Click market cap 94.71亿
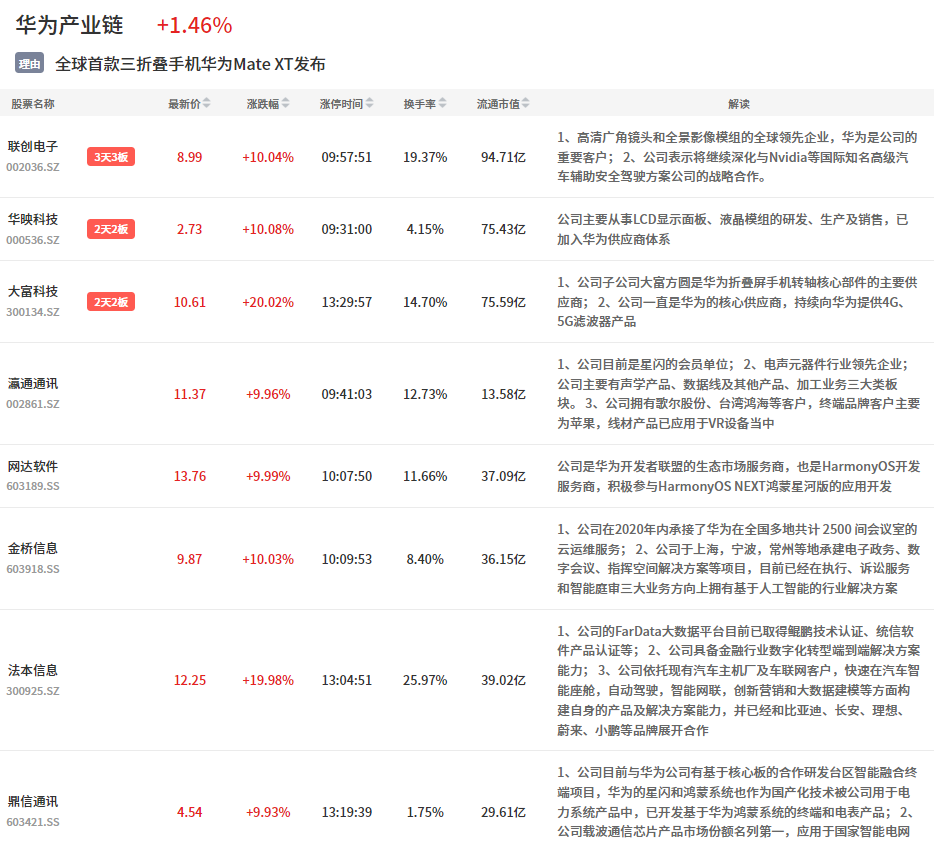Screen dimensions: 934x844 503,157
